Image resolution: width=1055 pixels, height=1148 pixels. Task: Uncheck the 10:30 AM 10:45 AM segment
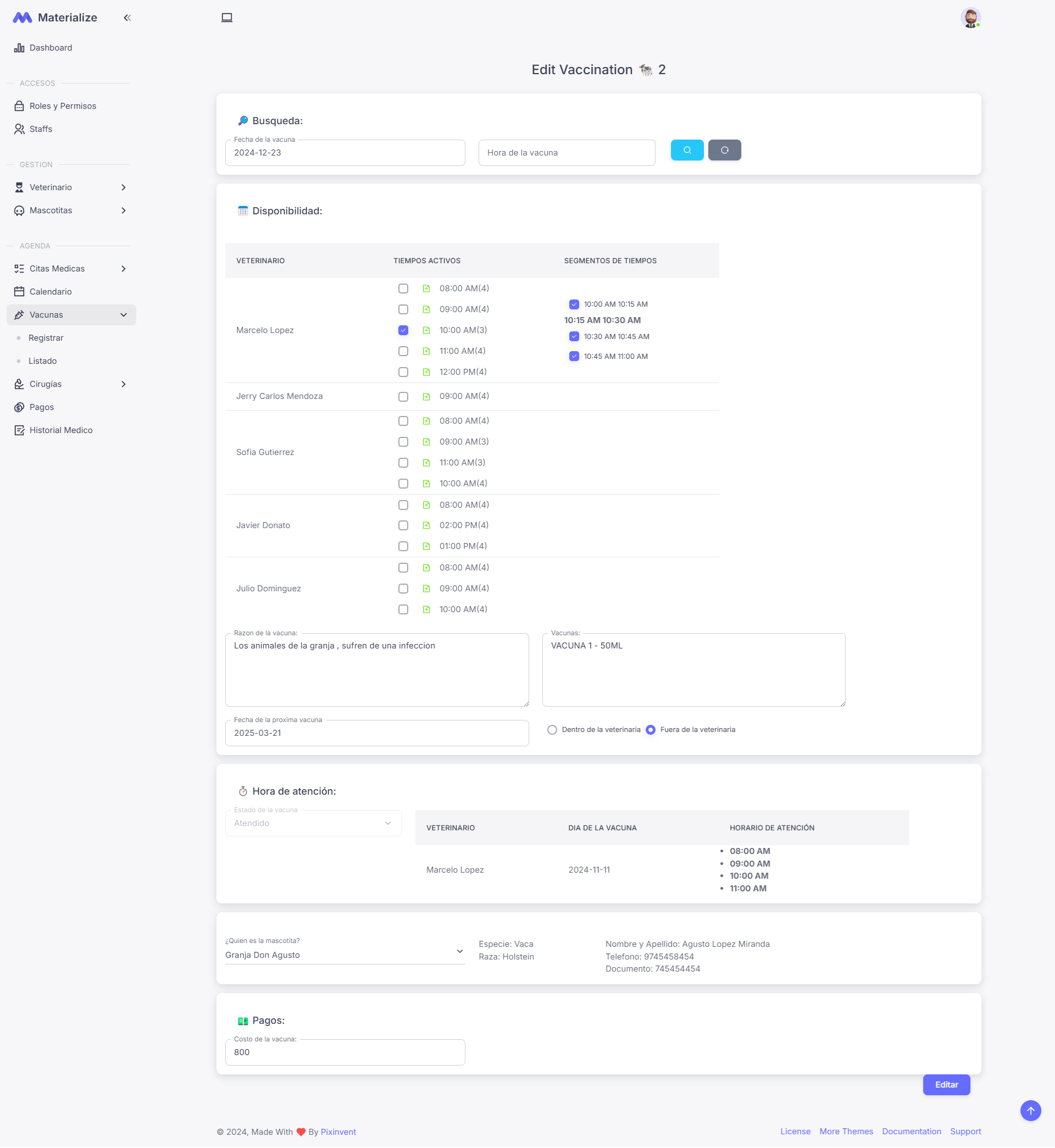pos(574,337)
